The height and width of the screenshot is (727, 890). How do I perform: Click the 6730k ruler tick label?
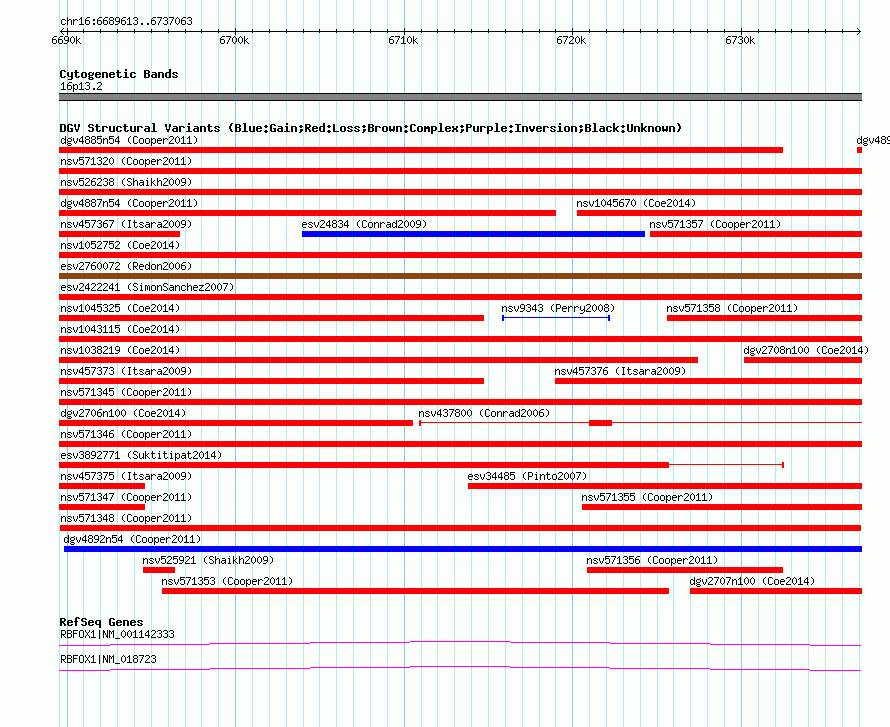click(x=740, y=40)
